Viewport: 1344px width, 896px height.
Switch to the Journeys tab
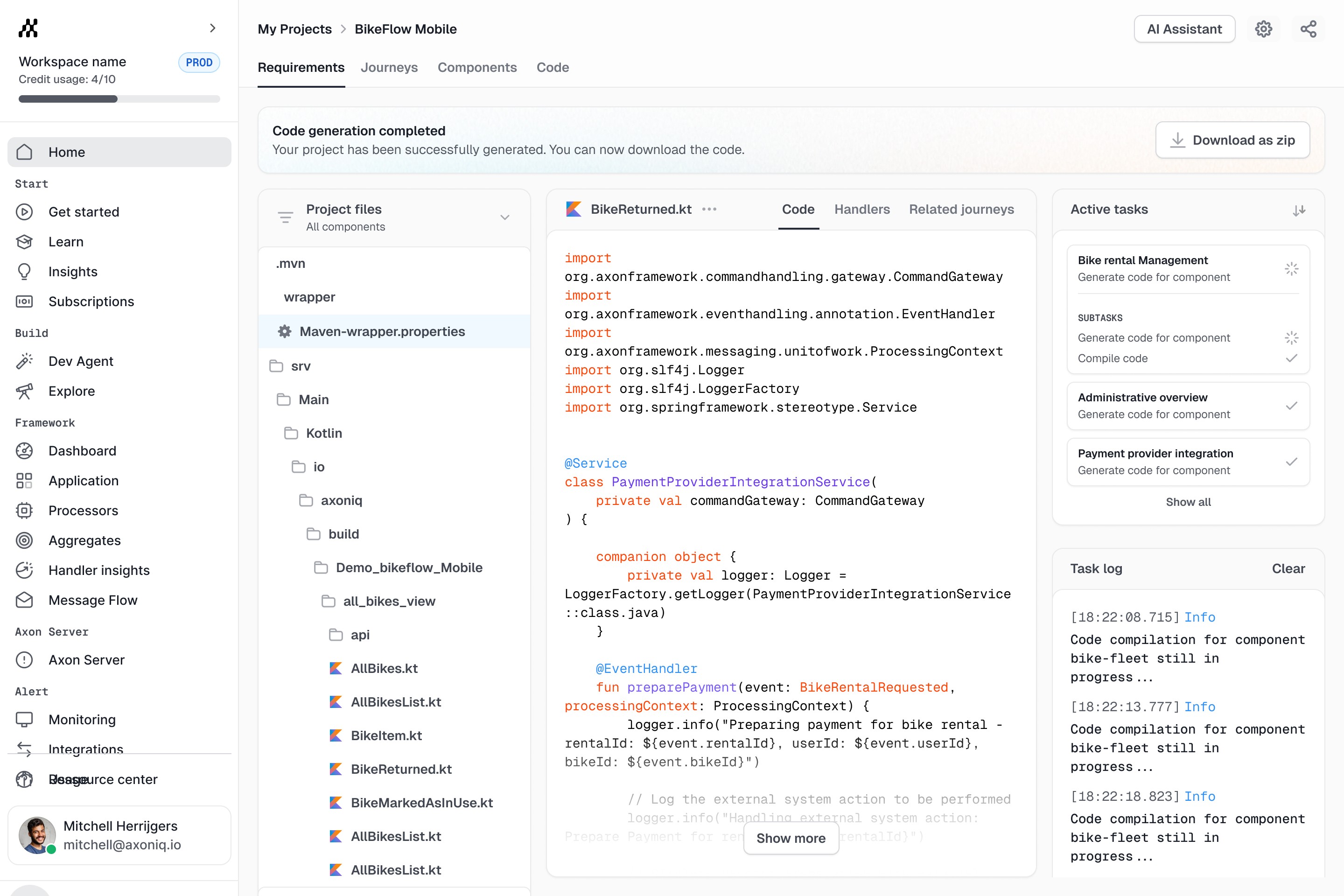pos(389,67)
